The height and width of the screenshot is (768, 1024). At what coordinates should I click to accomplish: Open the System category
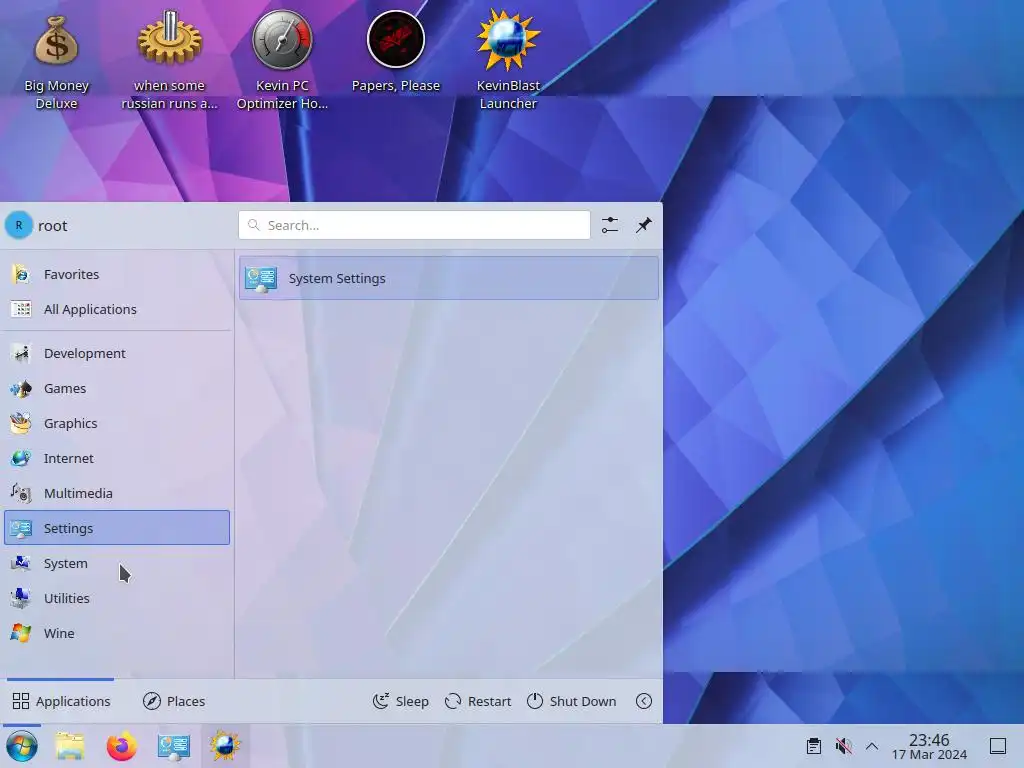point(117,563)
